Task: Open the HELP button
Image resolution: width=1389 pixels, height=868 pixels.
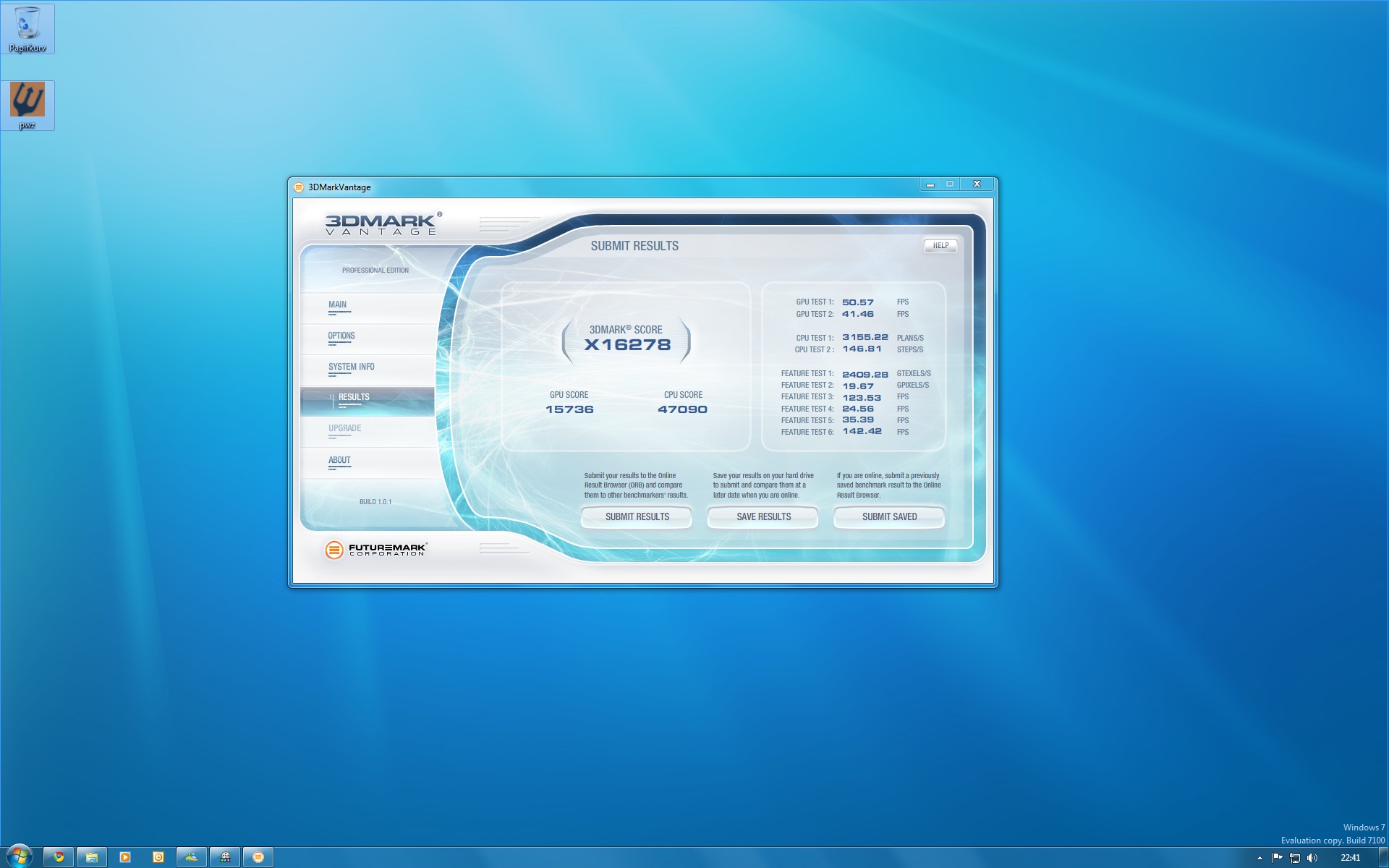Action: point(940,246)
